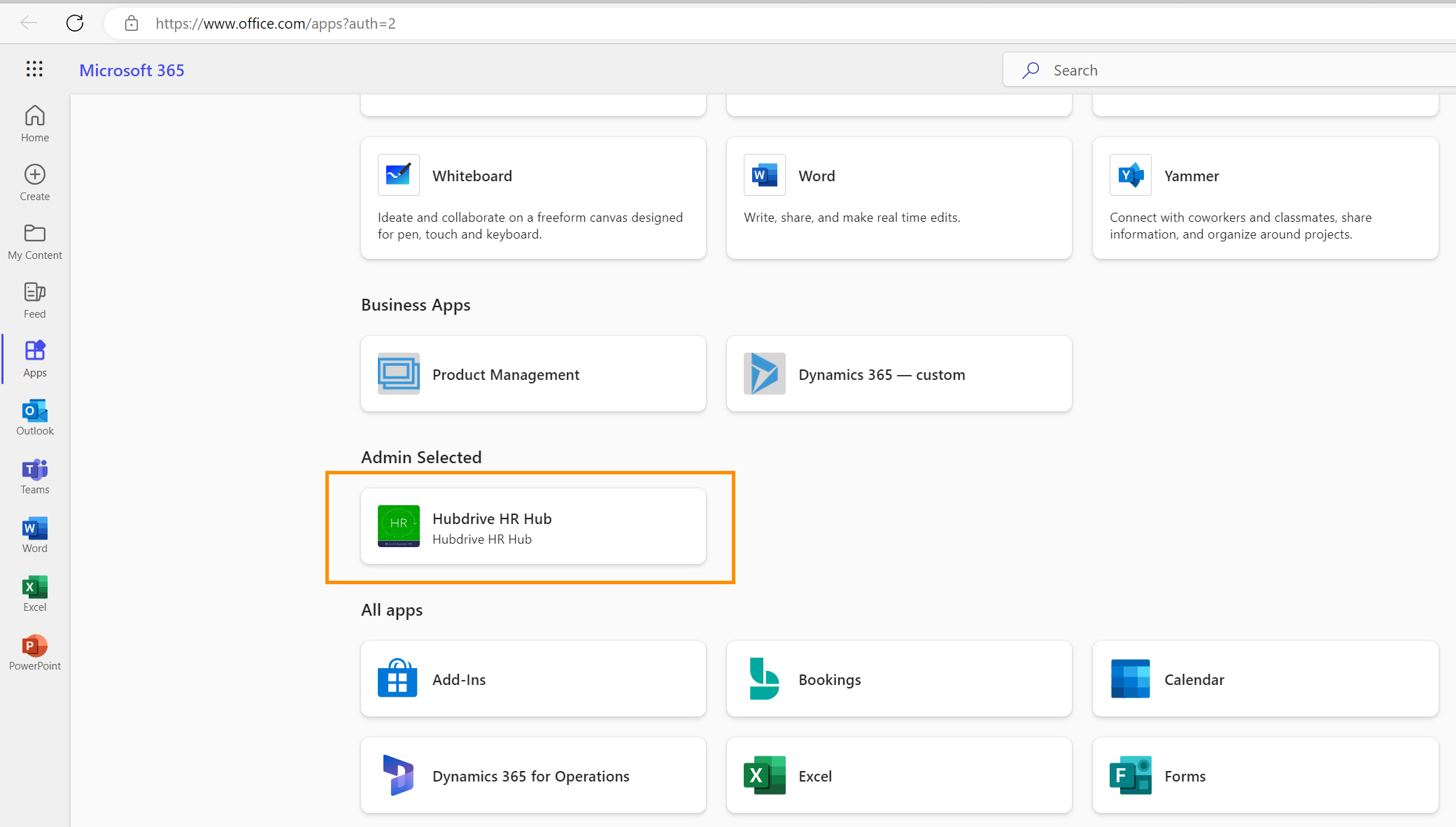Click the site permissions padlock in address bar
Viewport: 1456px width, 827px height.
point(131,23)
